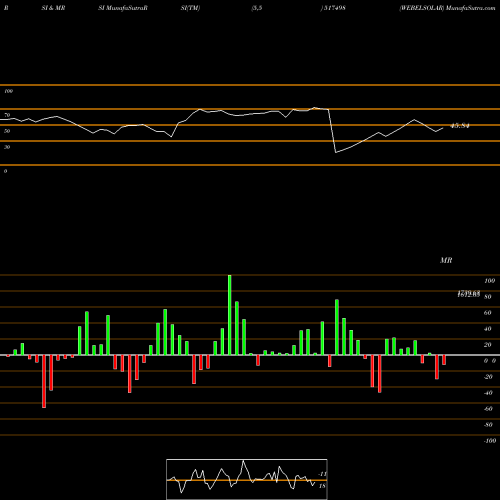Image resolution: width=500 pixels, height=500 pixels.
Task: Click the -80 label on MR axis
Action: coord(488,425)
